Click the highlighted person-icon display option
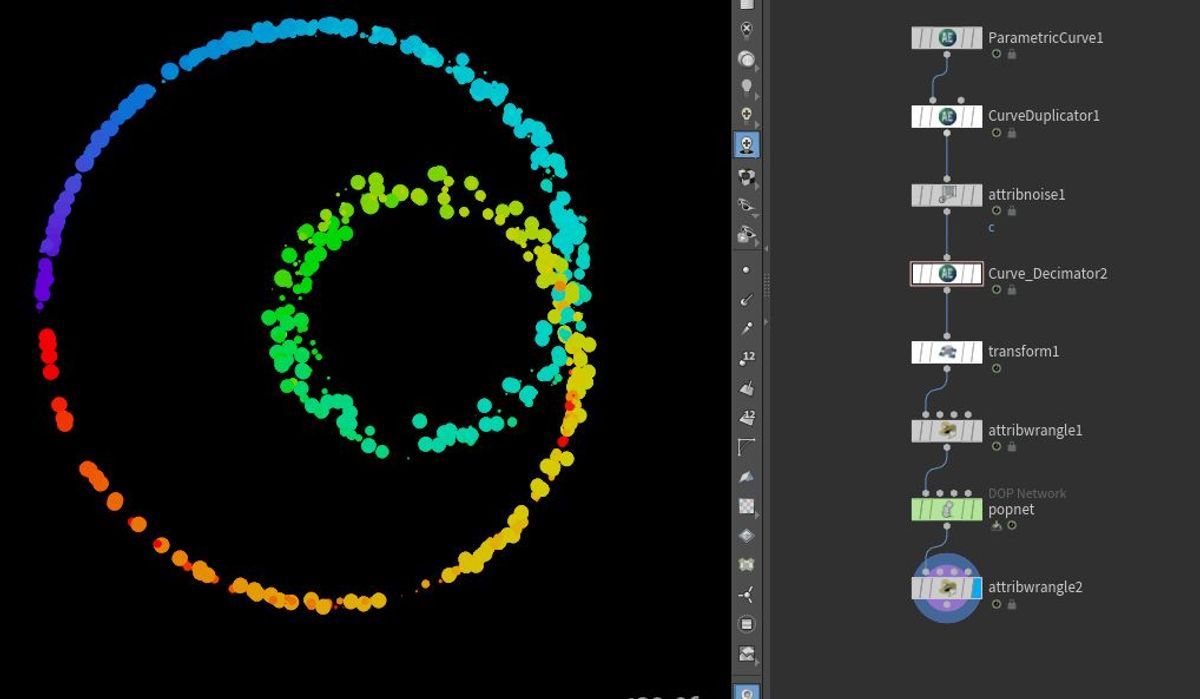 [x=746, y=145]
